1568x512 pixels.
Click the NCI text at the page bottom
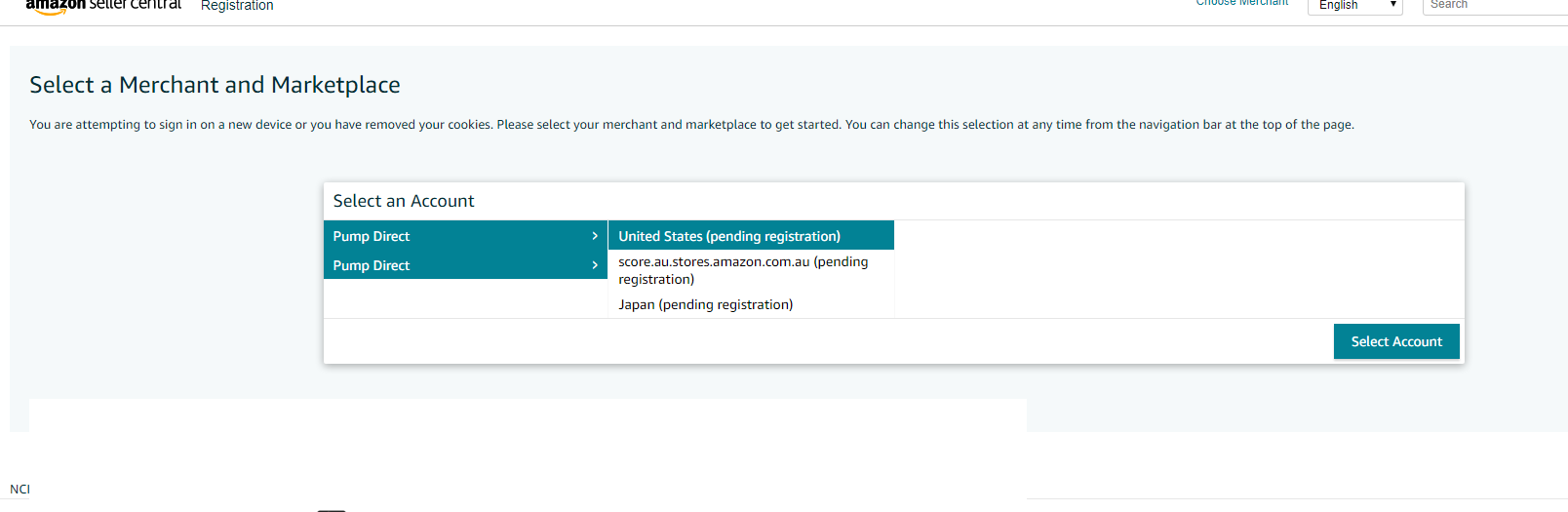click(x=20, y=490)
